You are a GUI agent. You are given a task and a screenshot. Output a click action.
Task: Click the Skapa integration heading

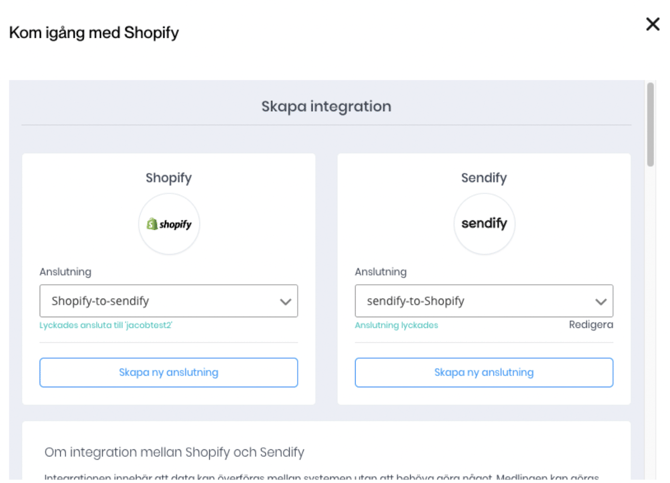pos(326,106)
